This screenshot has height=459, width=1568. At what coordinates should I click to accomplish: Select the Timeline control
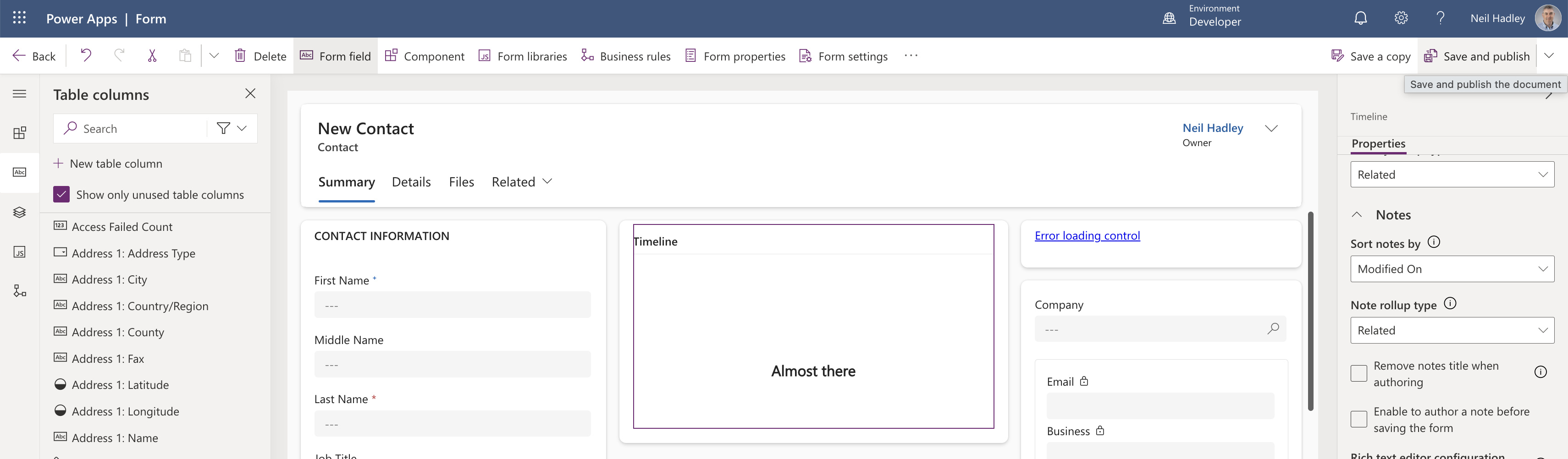[x=813, y=326]
